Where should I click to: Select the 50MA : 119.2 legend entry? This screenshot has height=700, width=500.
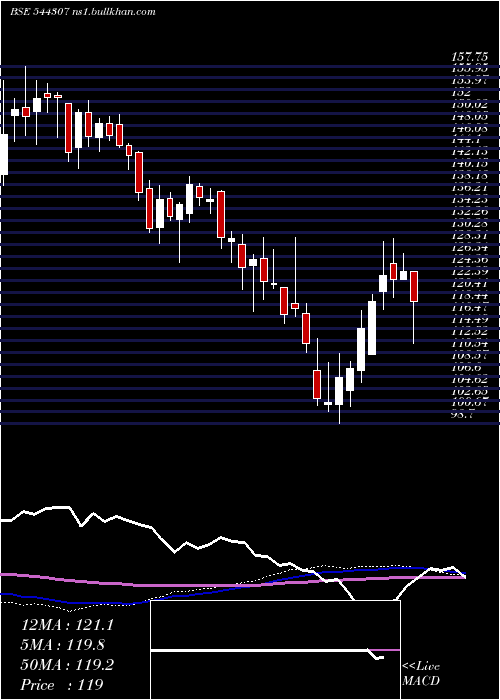[67, 665]
